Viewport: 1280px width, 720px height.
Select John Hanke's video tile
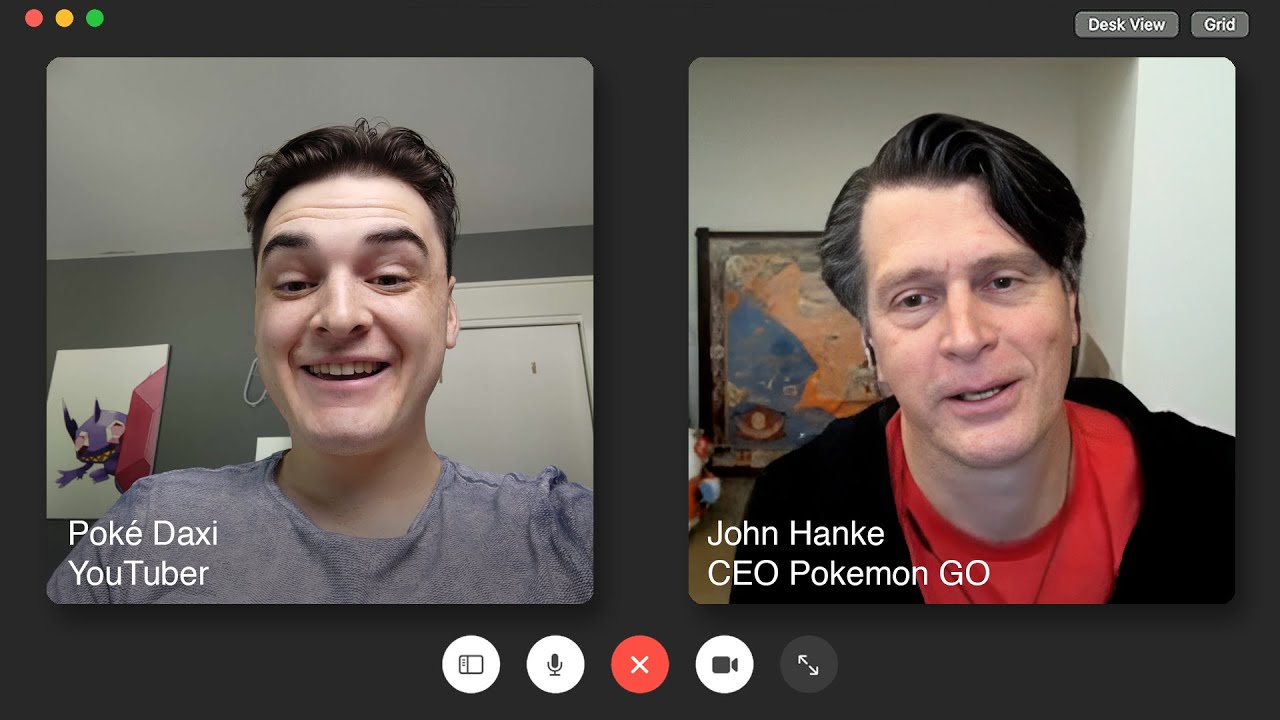coord(962,330)
